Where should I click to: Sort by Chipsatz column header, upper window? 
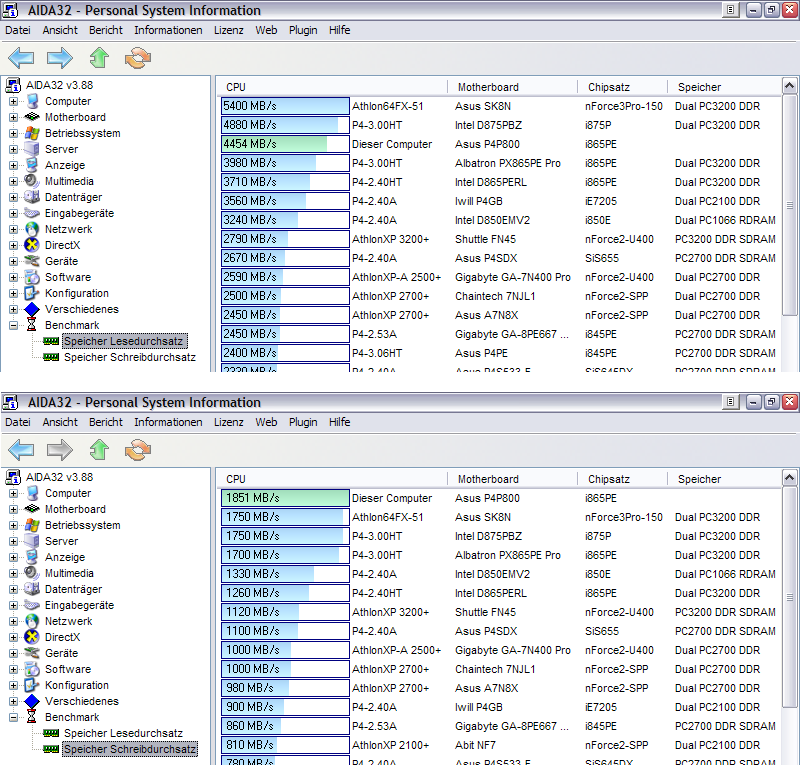point(622,87)
